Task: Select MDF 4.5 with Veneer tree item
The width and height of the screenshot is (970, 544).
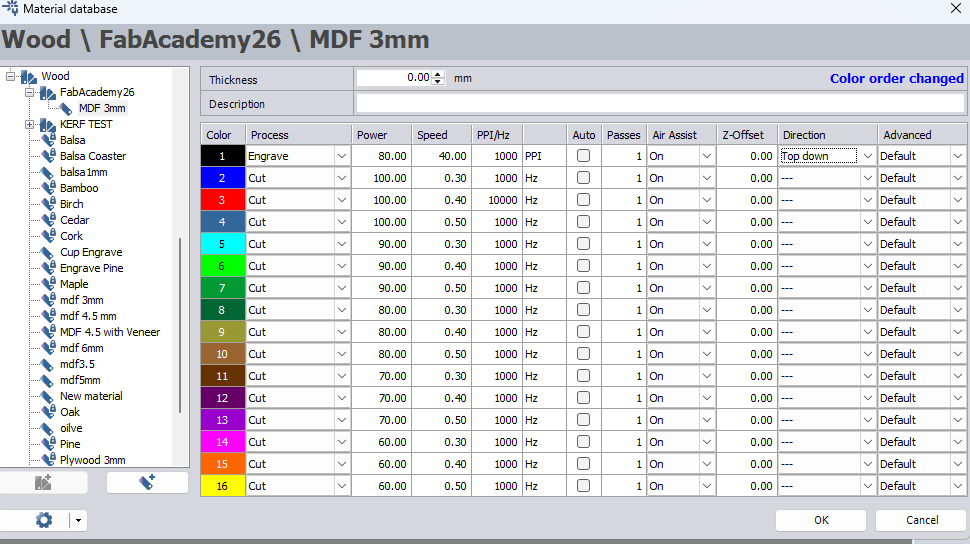Action: click(110, 332)
